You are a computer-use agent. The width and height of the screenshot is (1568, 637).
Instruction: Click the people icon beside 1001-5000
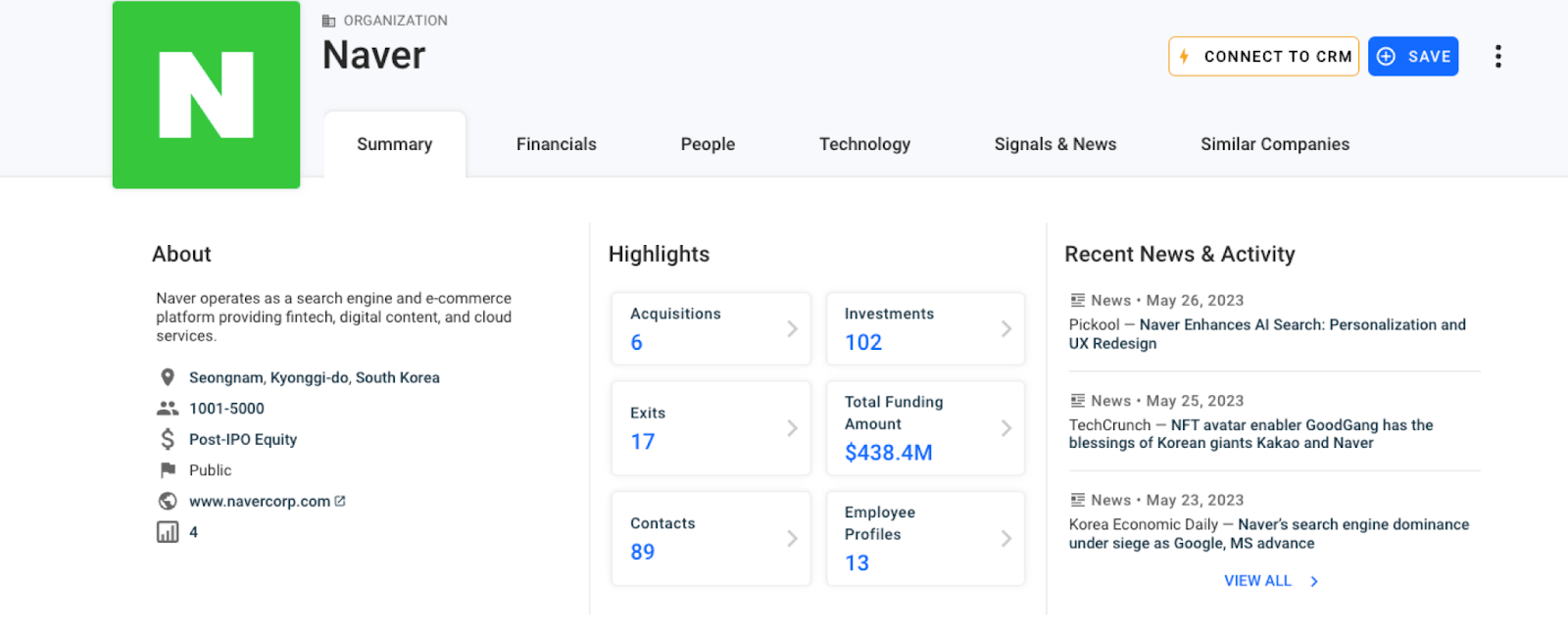point(168,409)
